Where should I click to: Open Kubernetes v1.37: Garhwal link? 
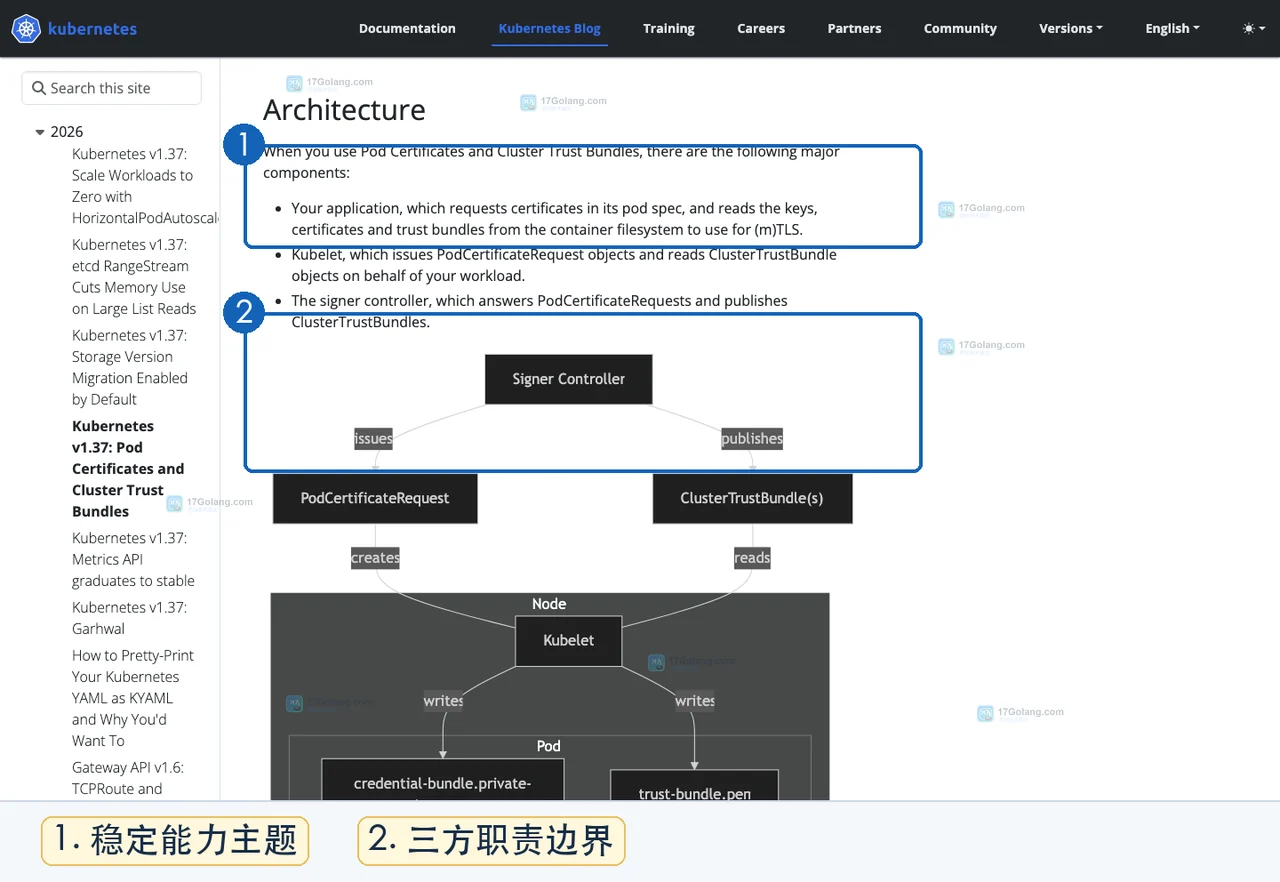pyautogui.click(x=129, y=618)
